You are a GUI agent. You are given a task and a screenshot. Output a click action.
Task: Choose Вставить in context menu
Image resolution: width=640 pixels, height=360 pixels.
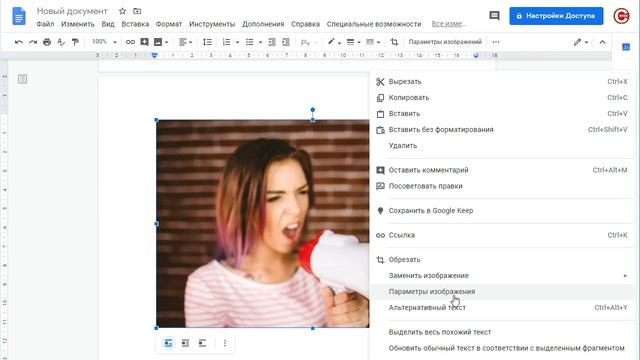point(502,113)
